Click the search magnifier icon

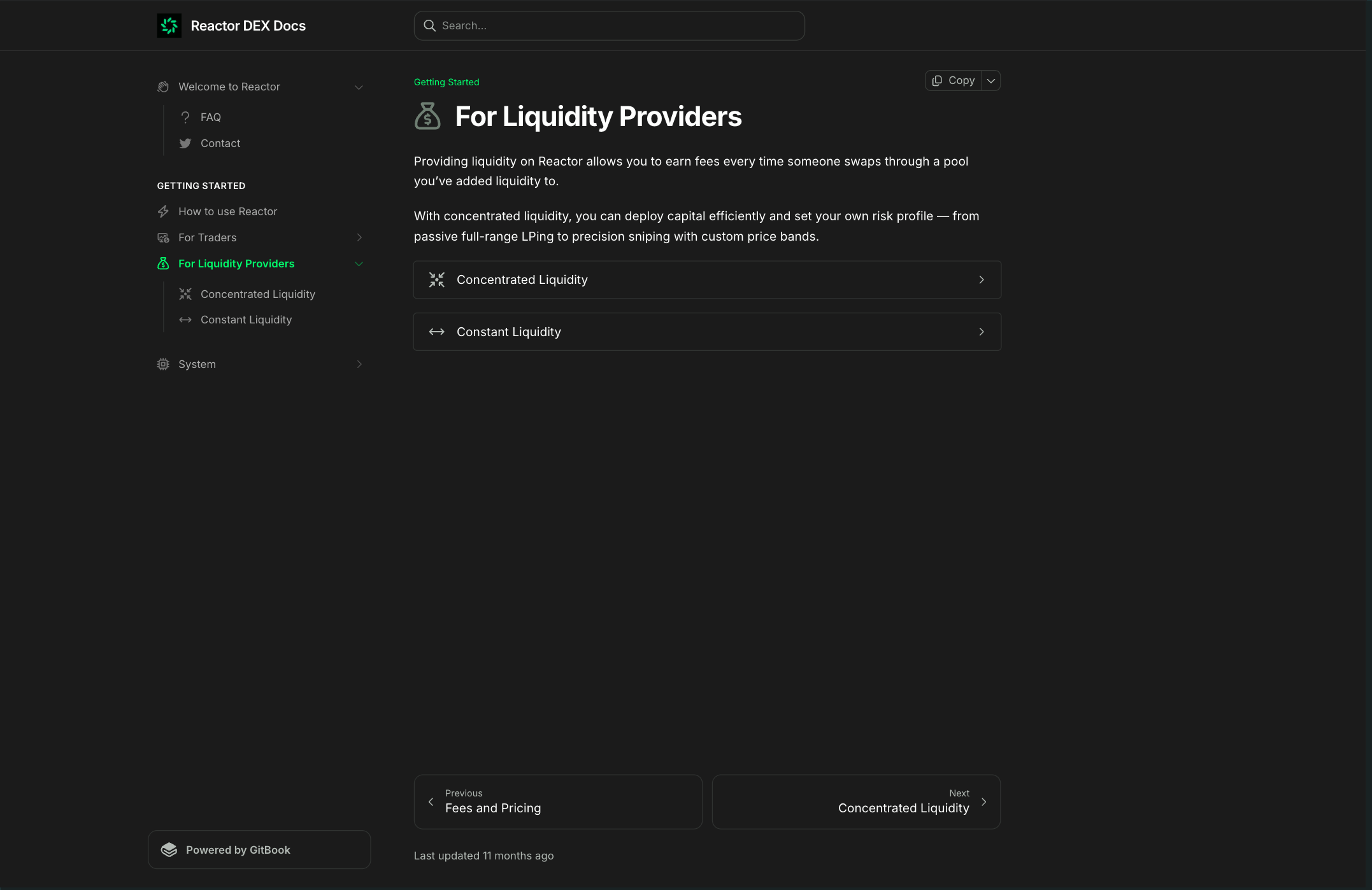[x=430, y=25]
